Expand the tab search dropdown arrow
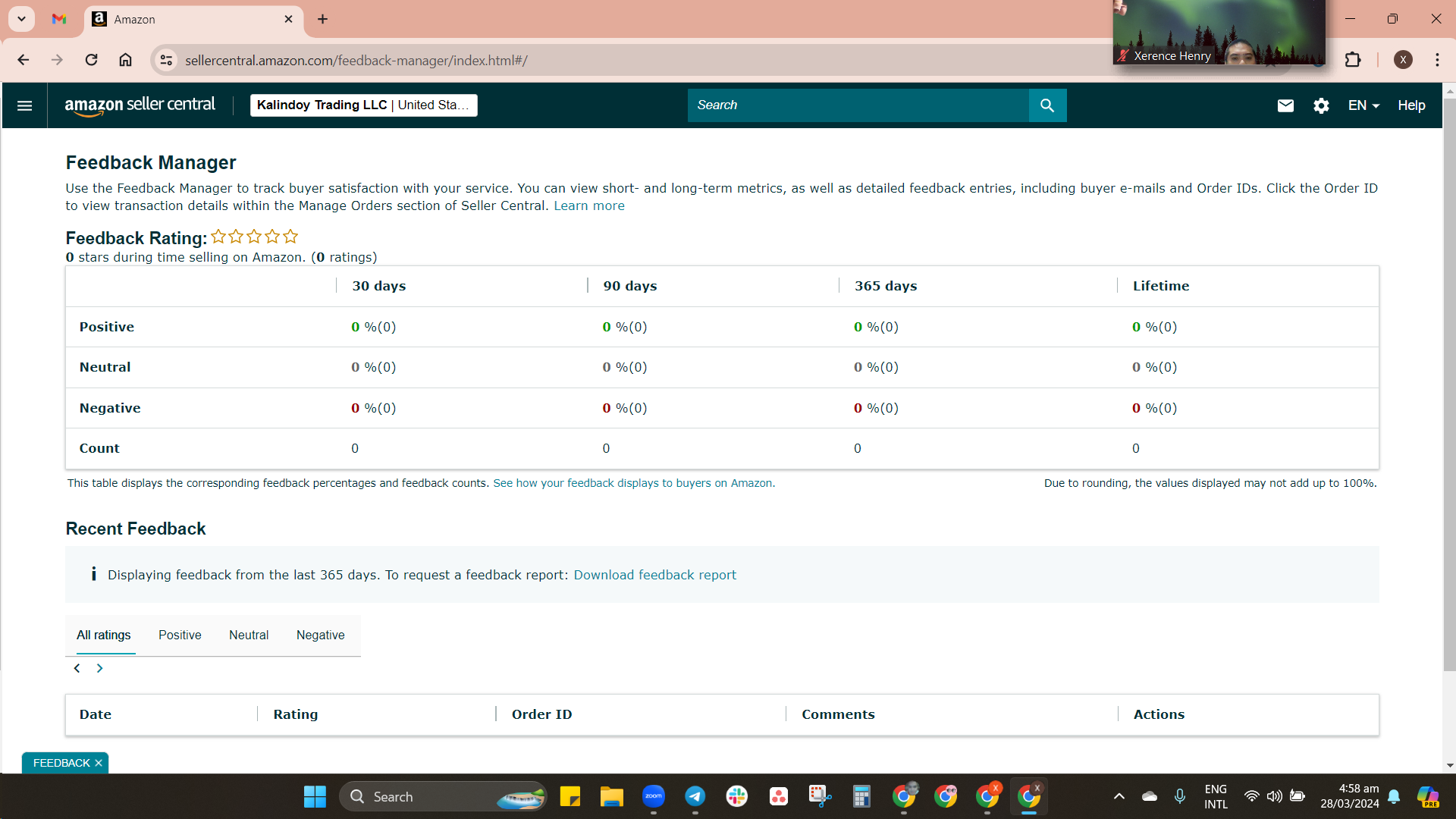This screenshot has width=1456, height=819. tap(21, 19)
